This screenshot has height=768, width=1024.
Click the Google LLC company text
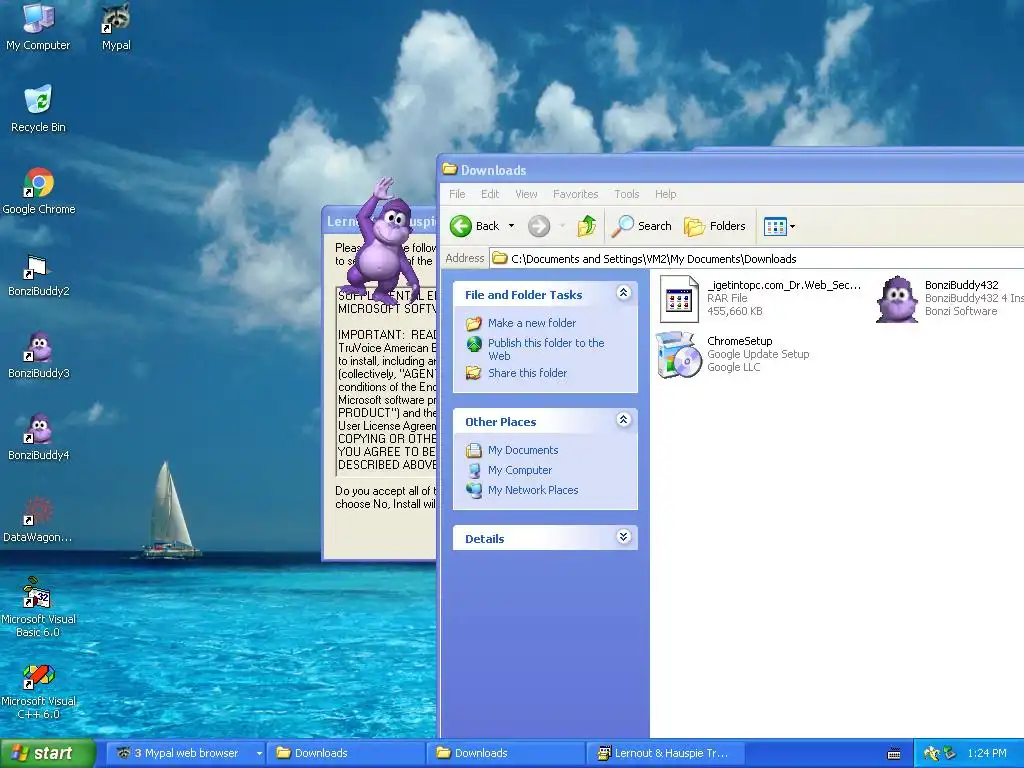733,367
